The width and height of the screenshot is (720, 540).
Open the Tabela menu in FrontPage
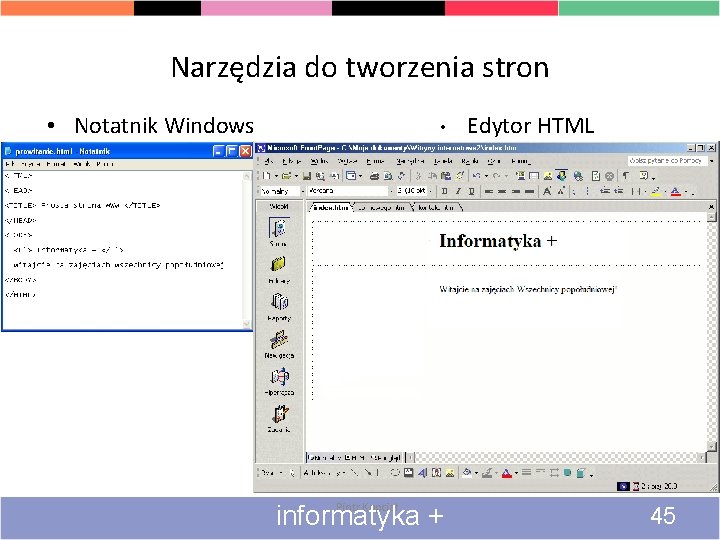[443, 161]
